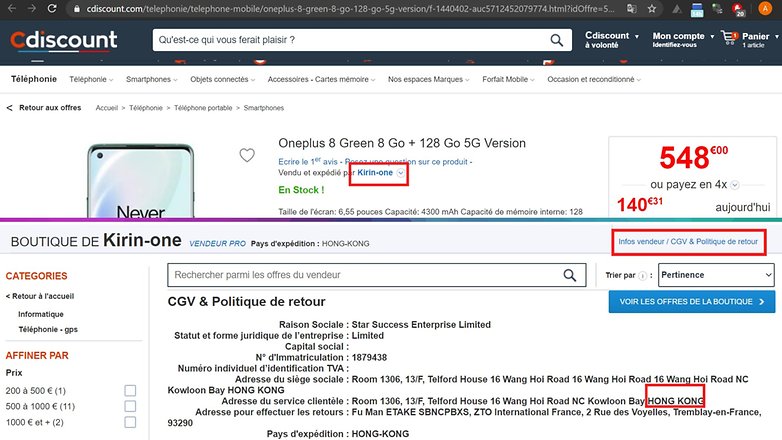Image resolution: width=782 pixels, height=440 pixels.
Task: Click the Oneplus 8 product image
Action: click(x=141, y=181)
